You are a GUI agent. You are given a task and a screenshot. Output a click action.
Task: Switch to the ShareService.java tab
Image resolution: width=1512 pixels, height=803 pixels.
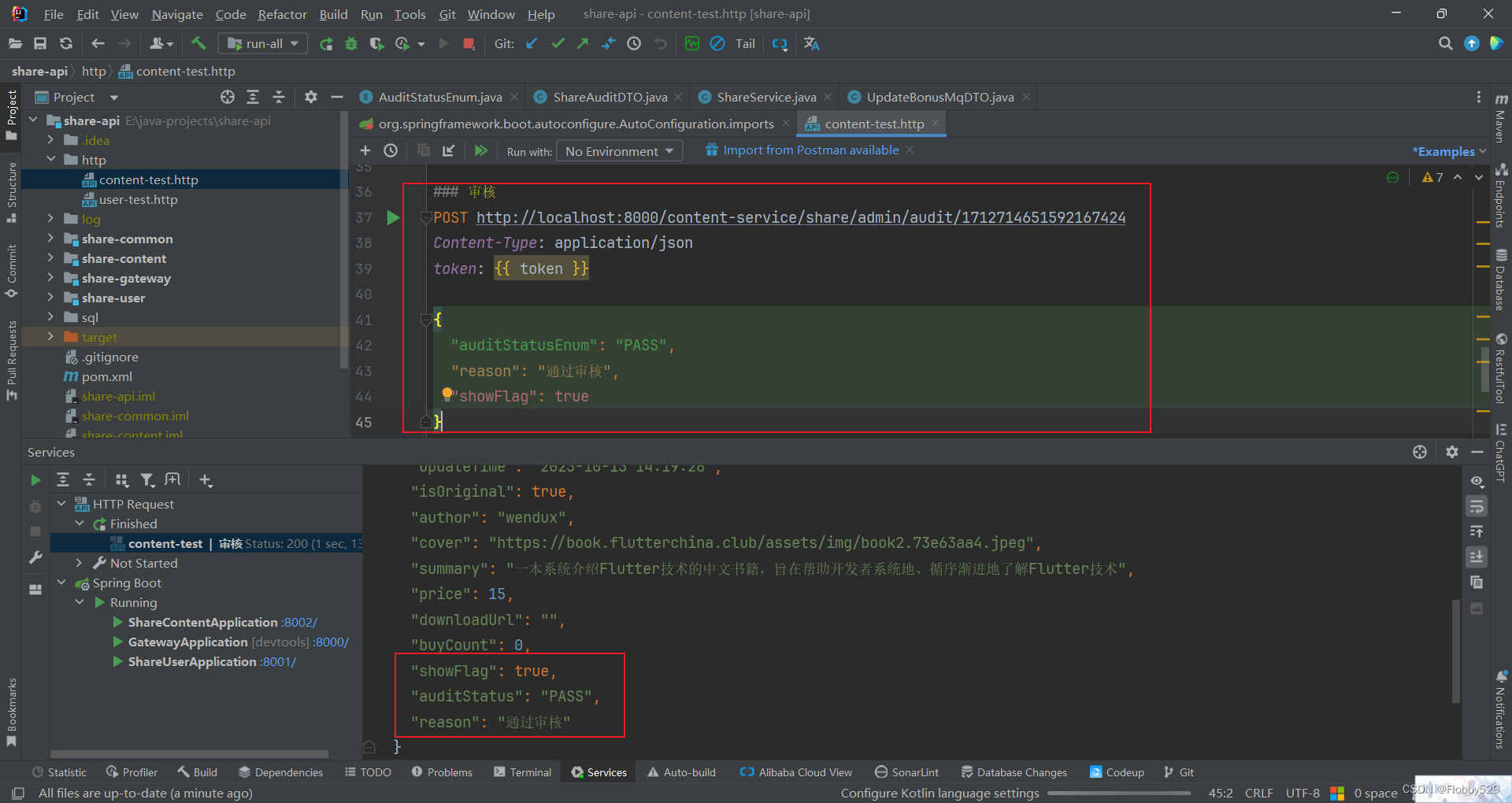click(x=765, y=97)
